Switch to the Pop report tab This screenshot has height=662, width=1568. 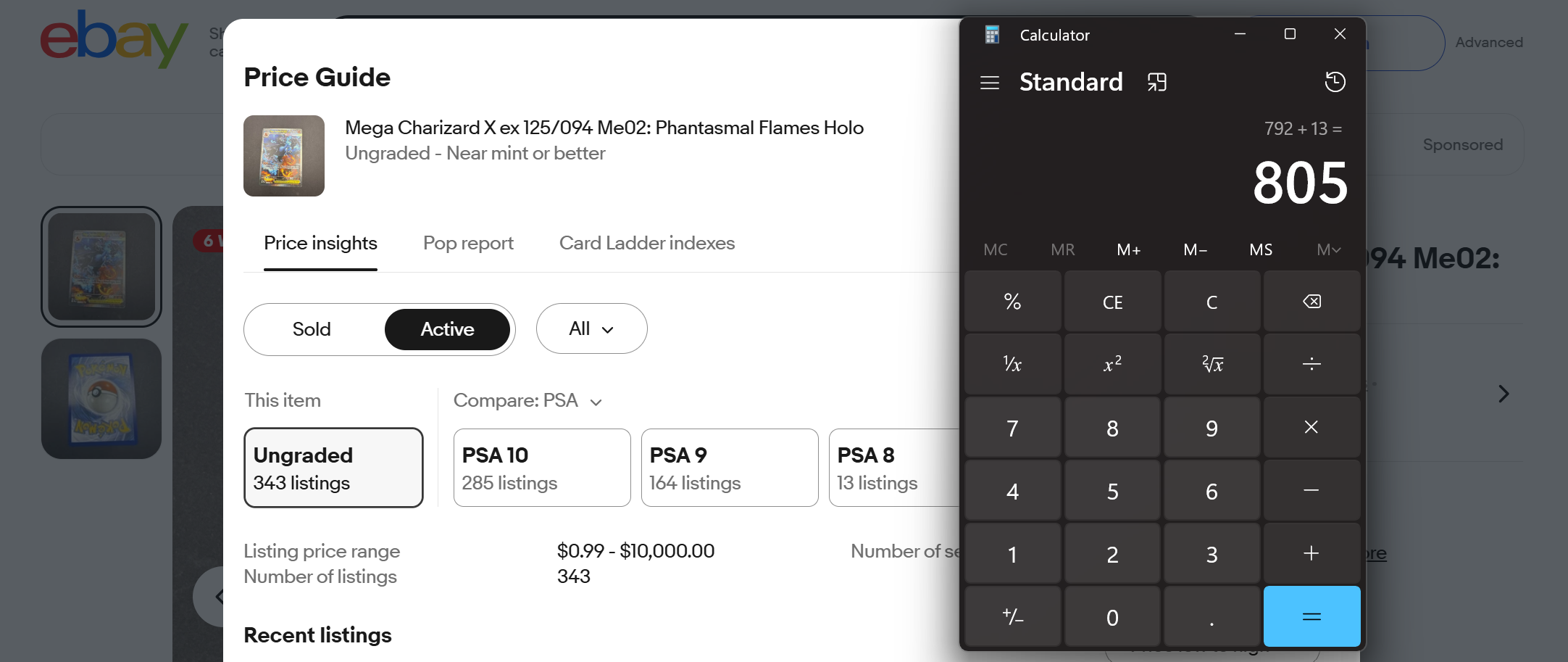(468, 244)
